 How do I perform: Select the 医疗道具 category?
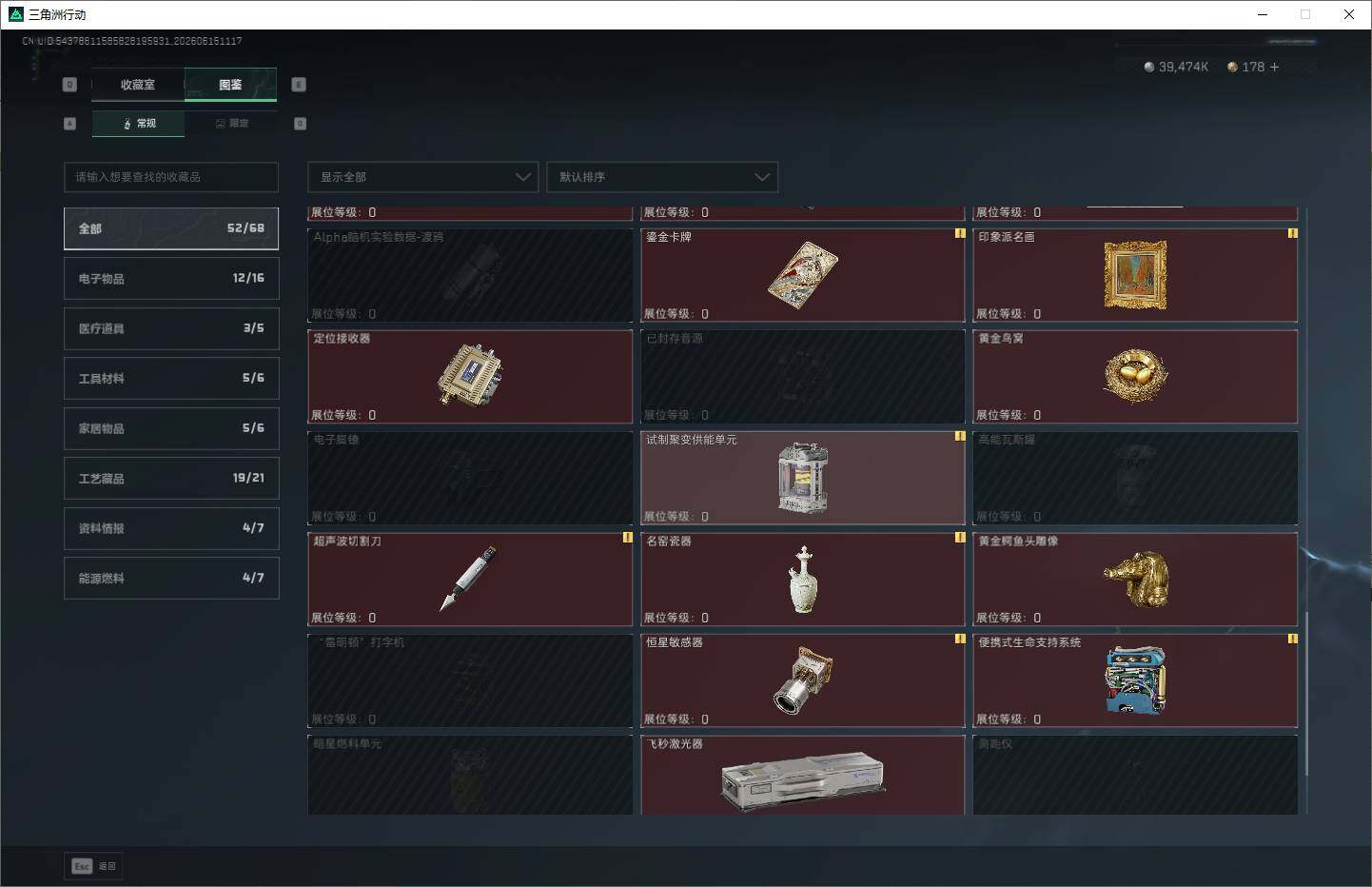pos(171,328)
